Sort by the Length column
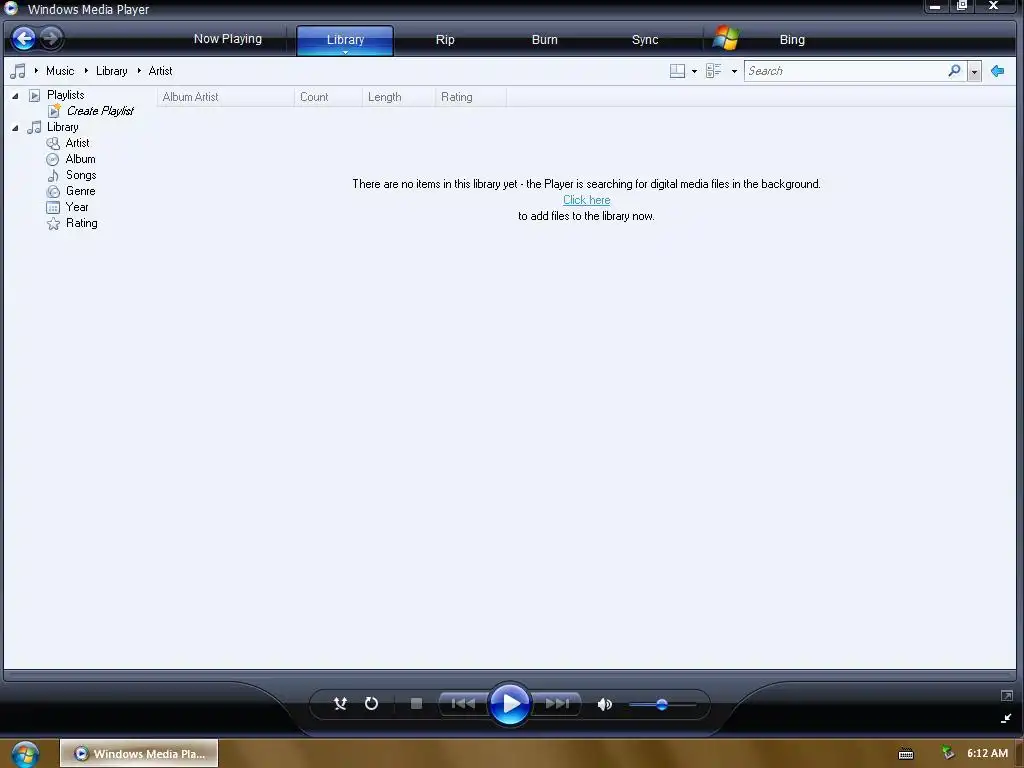This screenshot has width=1024, height=768. tap(399, 97)
